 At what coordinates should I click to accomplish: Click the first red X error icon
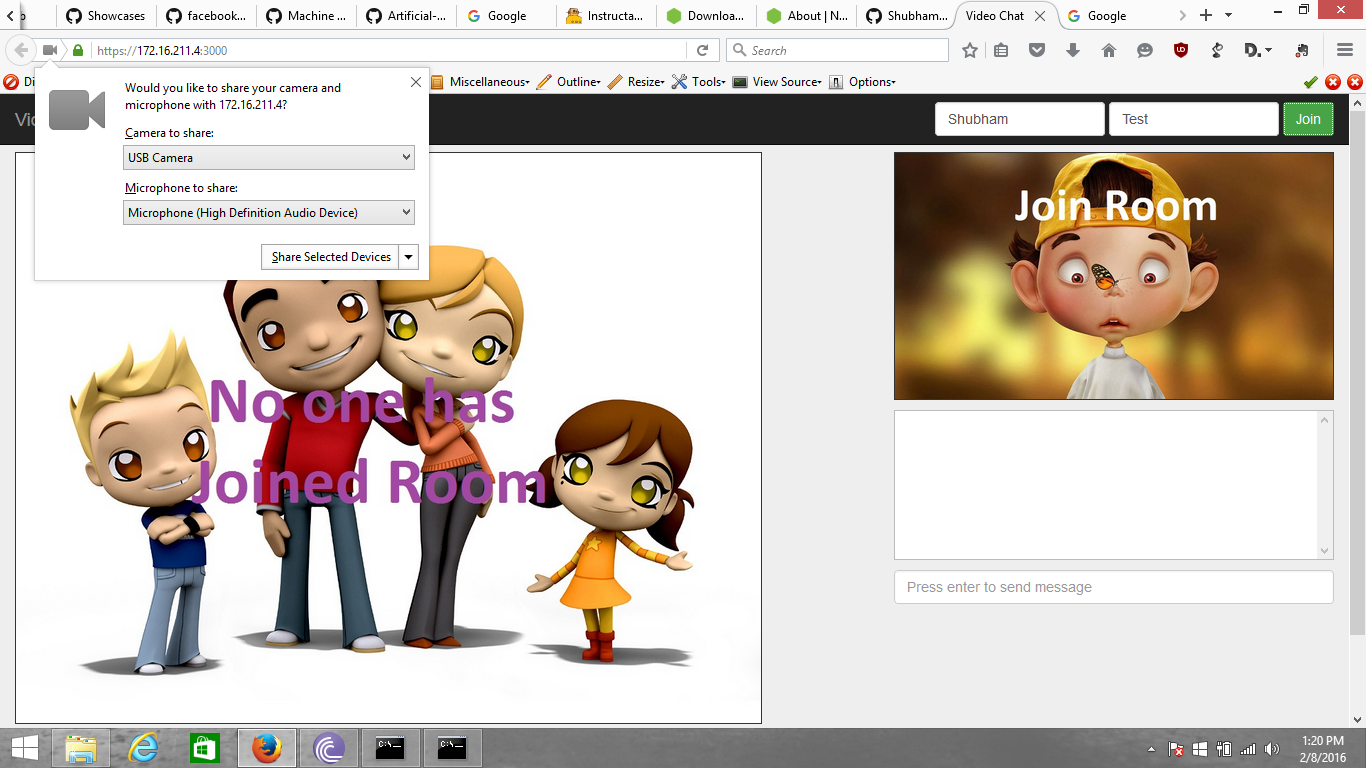(1333, 82)
